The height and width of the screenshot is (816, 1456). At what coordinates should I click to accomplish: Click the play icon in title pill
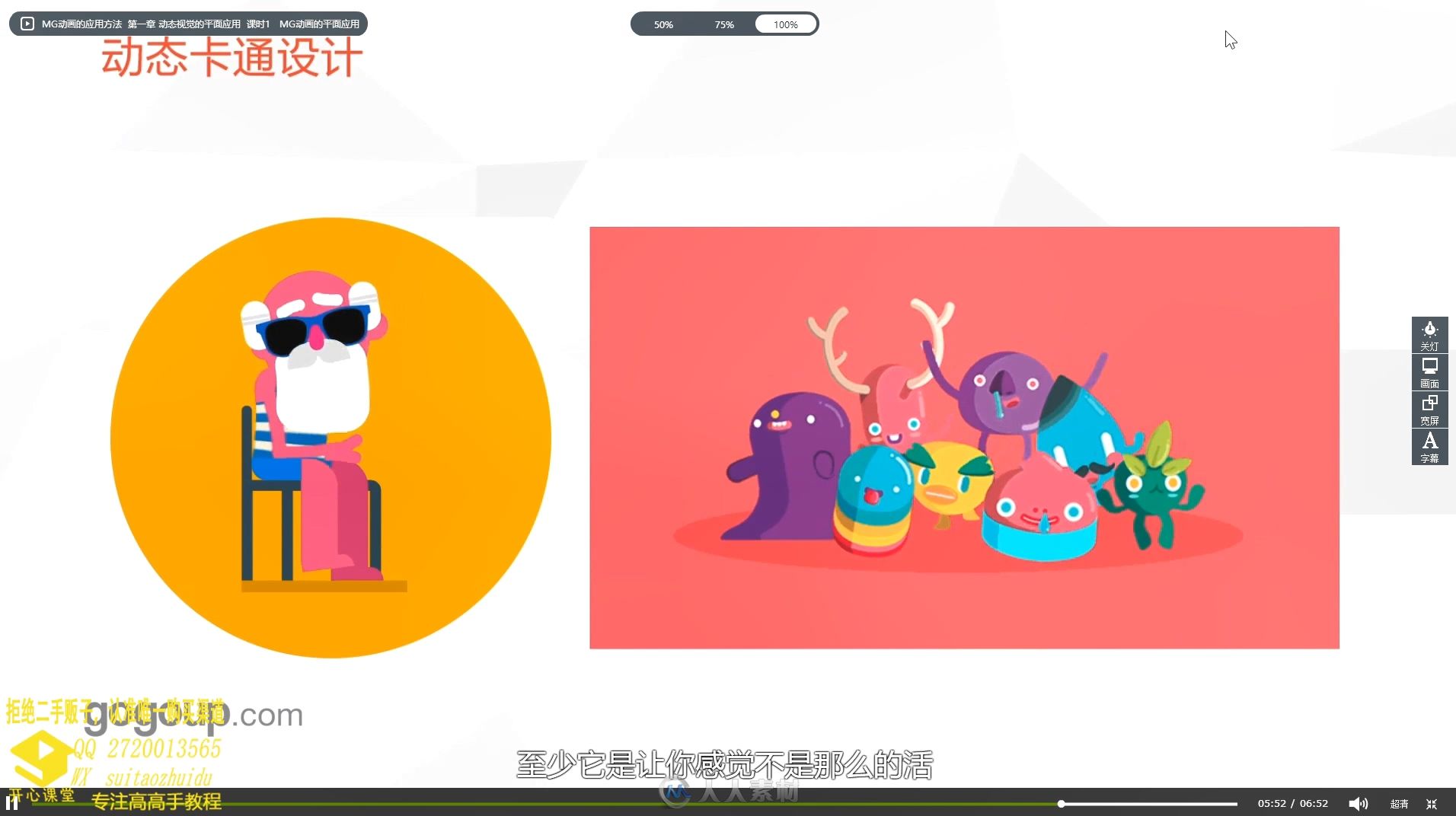pyautogui.click(x=27, y=24)
